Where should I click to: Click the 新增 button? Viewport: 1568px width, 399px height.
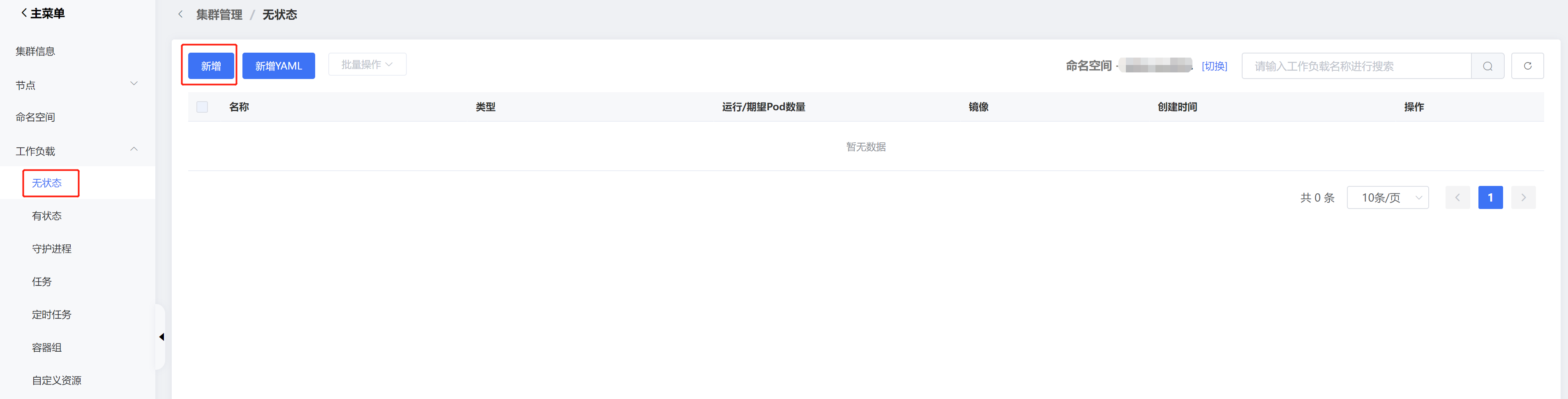pos(211,66)
